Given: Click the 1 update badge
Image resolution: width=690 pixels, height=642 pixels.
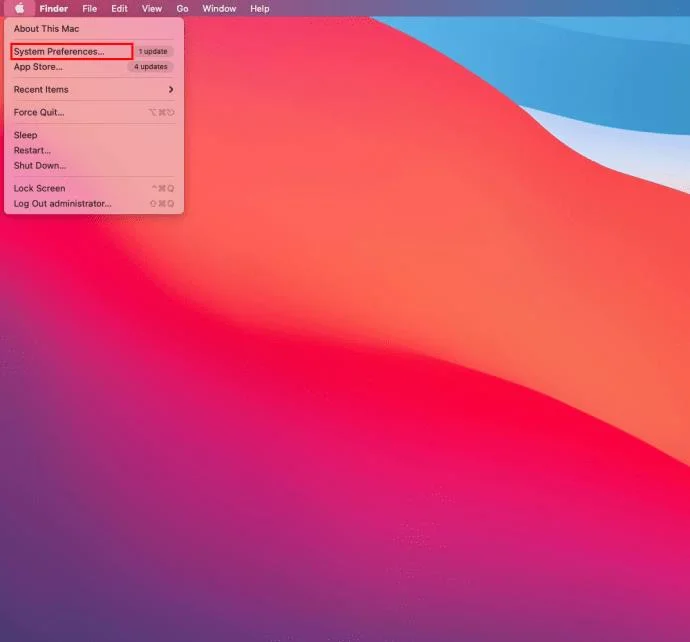Looking at the screenshot, I should pyautogui.click(x=153, y=51).
